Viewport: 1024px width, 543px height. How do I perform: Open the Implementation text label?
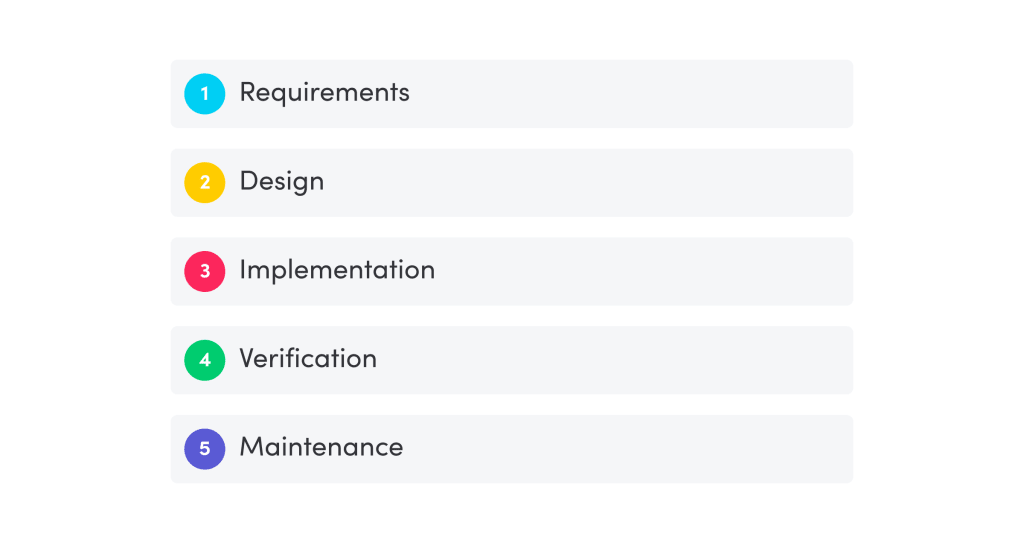pyautogui.click(x=337, y=270)
